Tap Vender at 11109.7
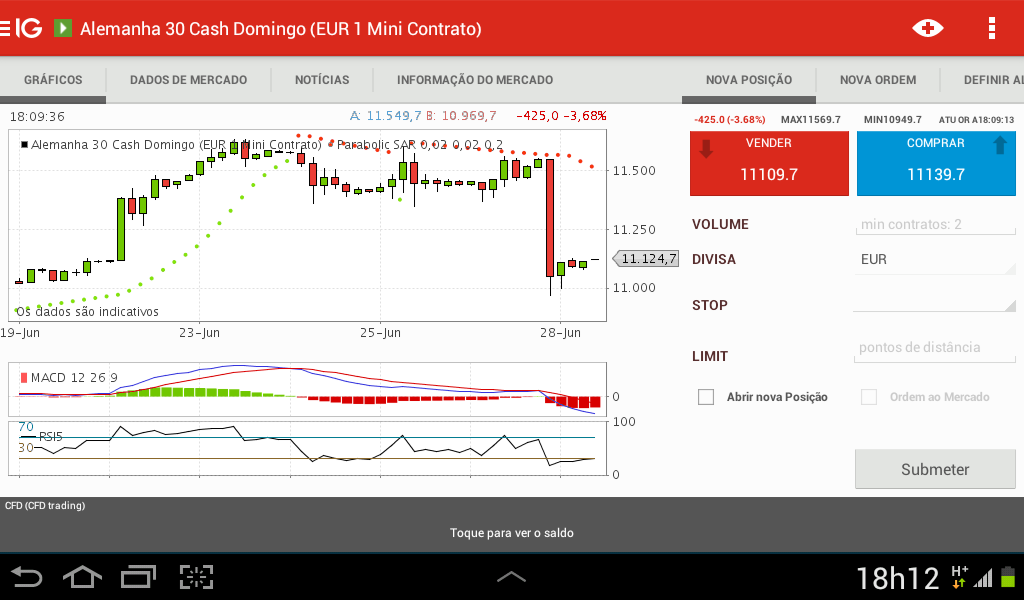Screen dimensions: 1024x600 (769, 163)
